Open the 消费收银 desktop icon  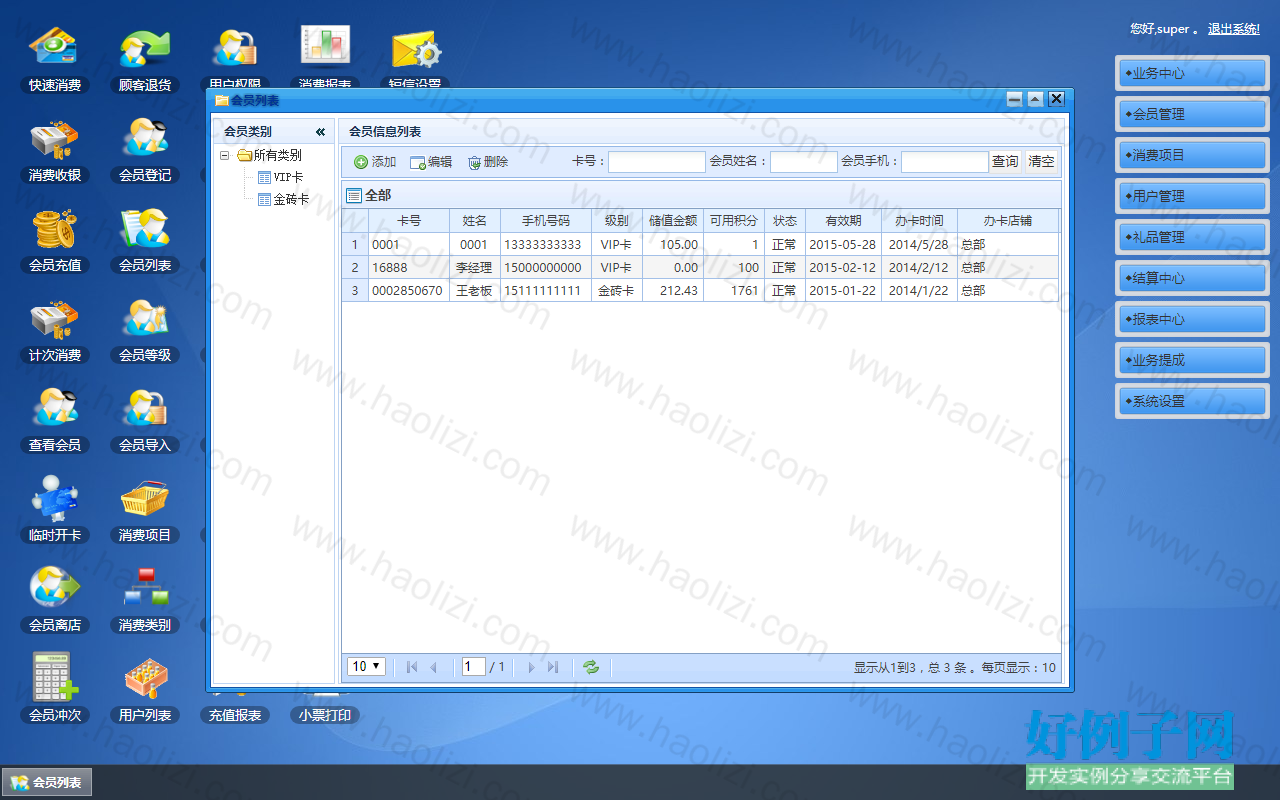(55, 150)
